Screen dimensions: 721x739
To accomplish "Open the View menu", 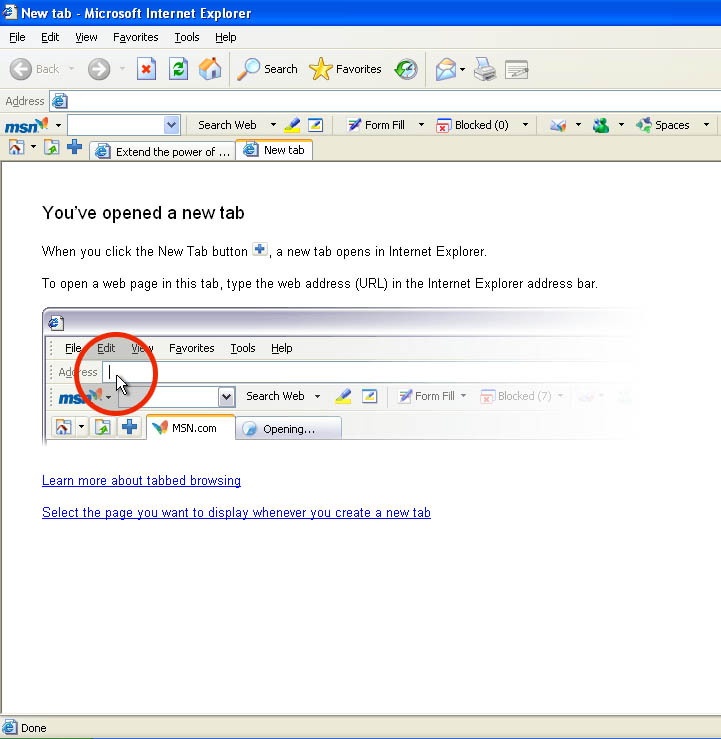I will click(86, 37).
